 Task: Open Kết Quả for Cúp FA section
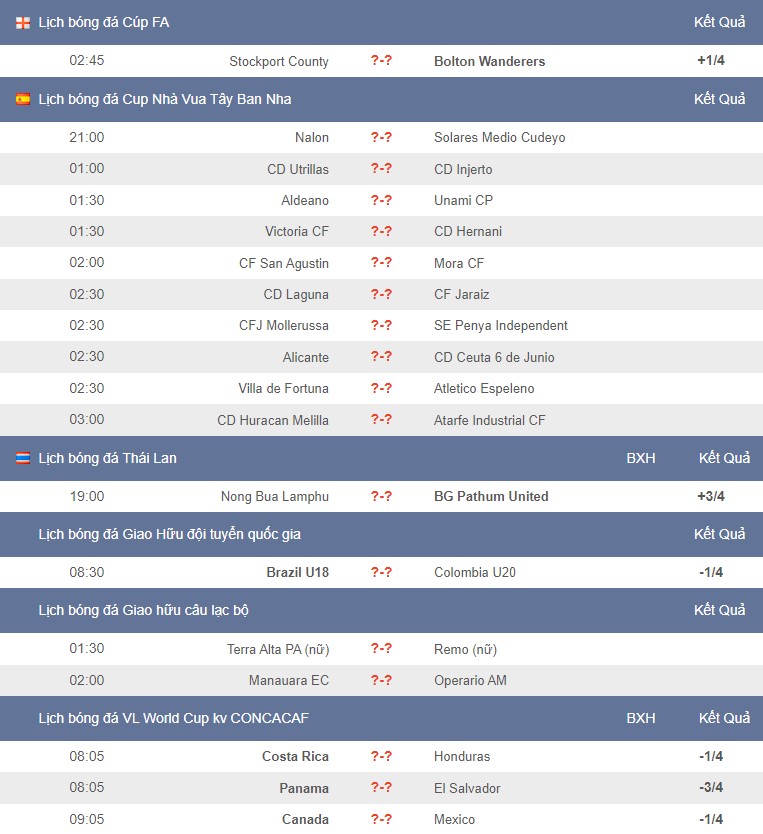[719, 22]
